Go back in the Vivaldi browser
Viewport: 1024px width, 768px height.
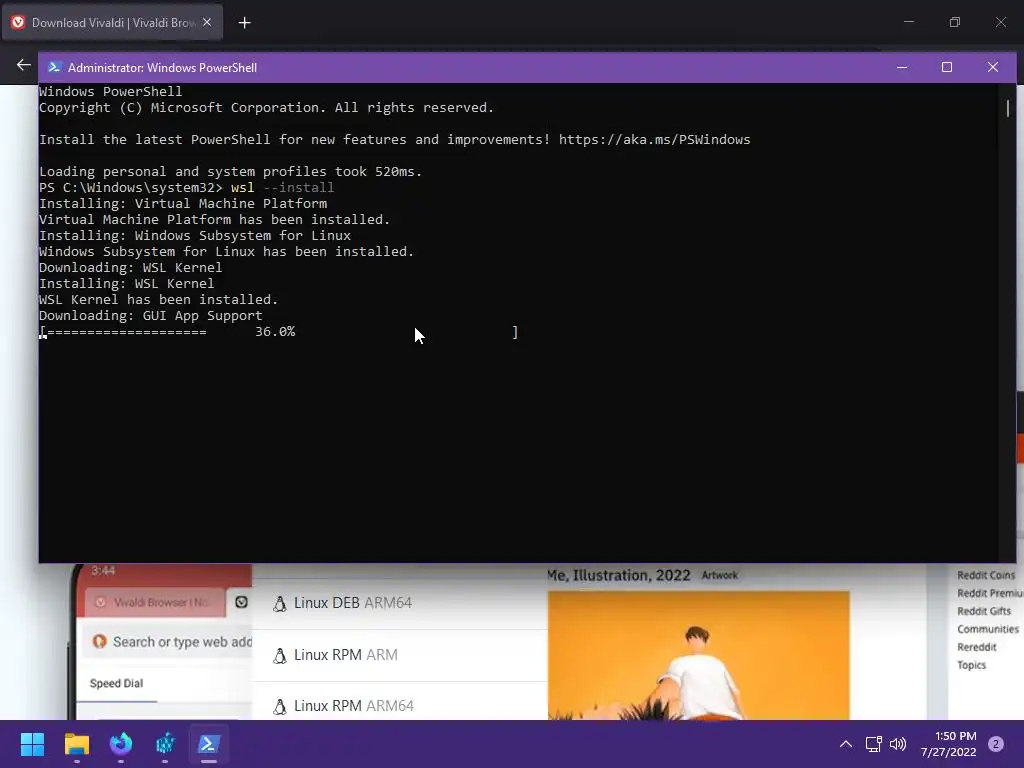point(24,65)
